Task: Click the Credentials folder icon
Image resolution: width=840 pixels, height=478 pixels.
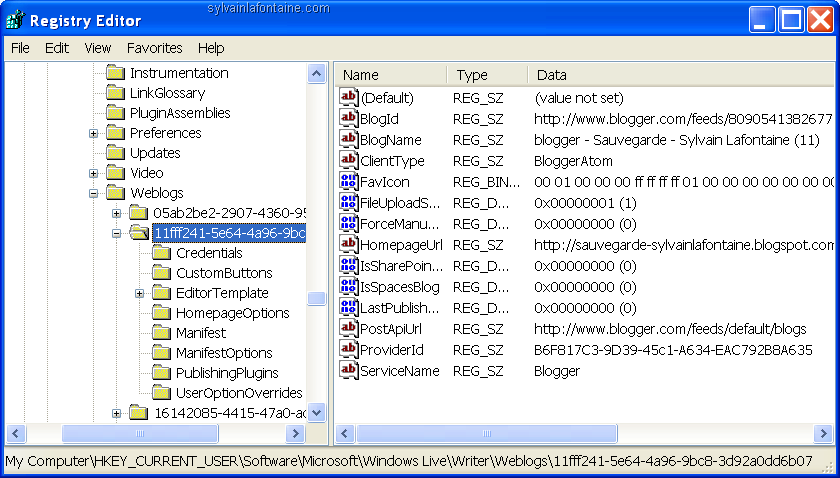Action: pos(161,252)
